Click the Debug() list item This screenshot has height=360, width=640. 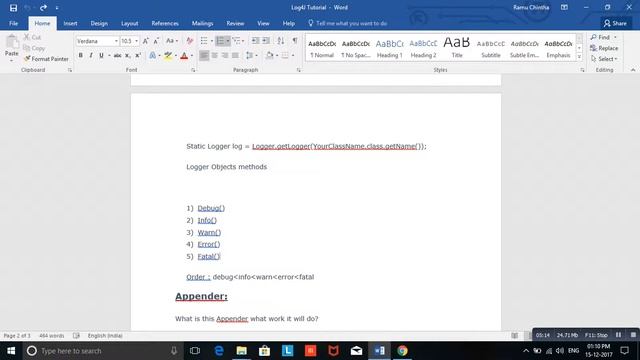point(211,208)
